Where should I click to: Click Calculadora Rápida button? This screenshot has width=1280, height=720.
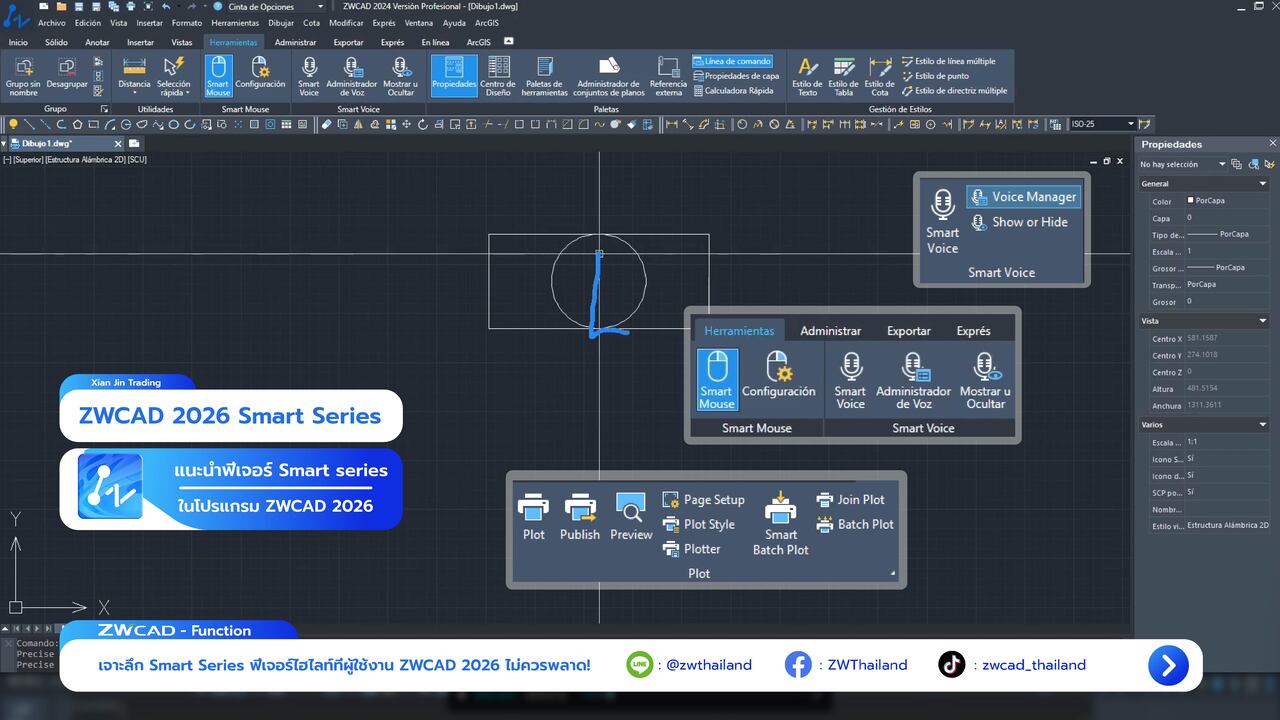(733, 91)
